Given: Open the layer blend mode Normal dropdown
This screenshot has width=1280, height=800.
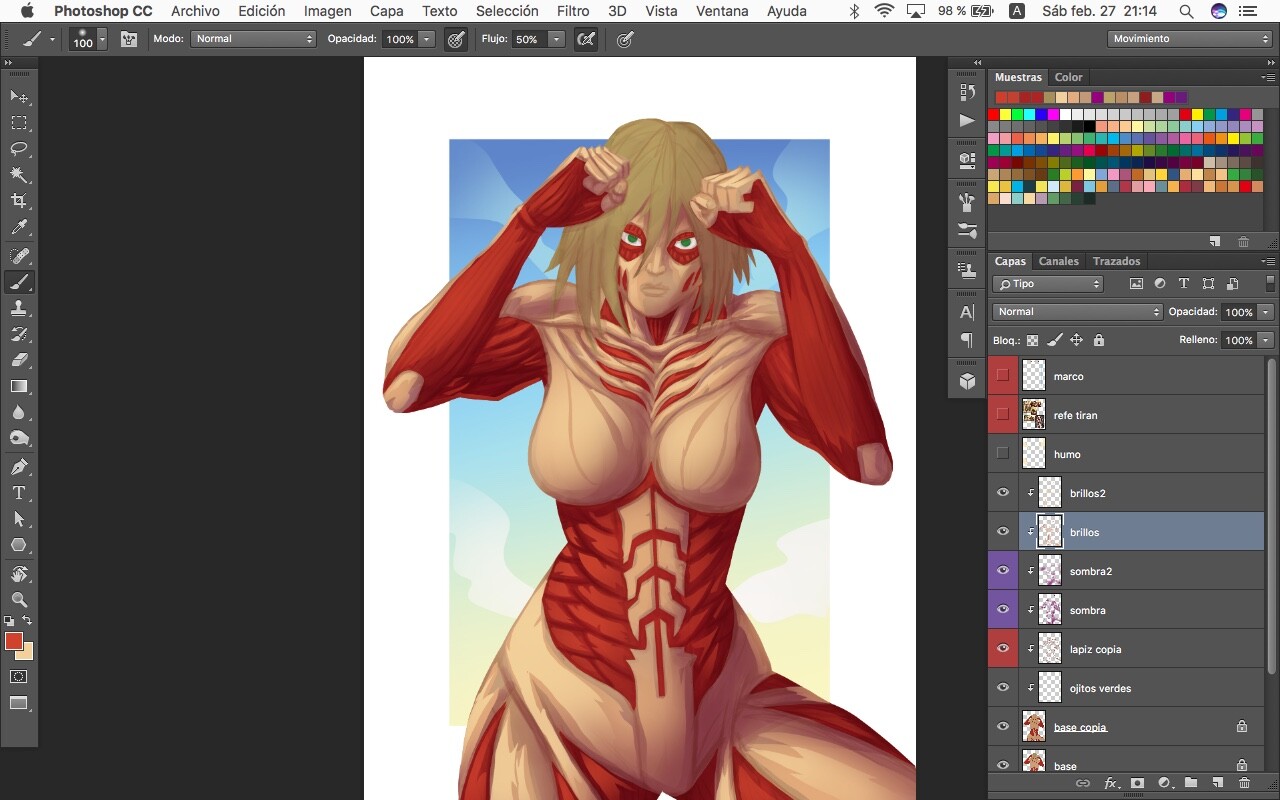Looking at the screenshot, I should coord(1077,312).
